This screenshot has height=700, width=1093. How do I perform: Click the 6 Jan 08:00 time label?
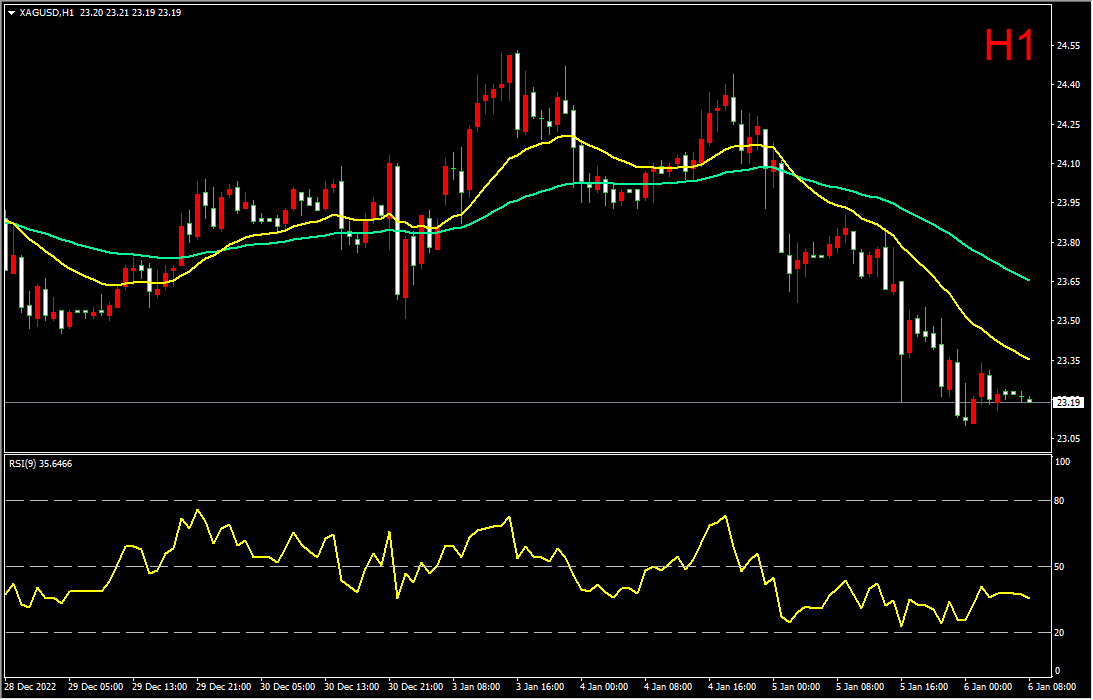tap(1053, 687)
